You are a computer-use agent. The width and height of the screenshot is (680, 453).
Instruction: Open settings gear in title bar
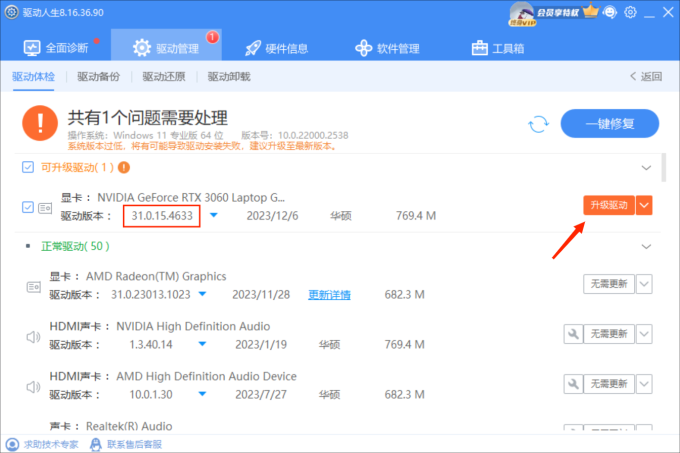coord(630,12)
